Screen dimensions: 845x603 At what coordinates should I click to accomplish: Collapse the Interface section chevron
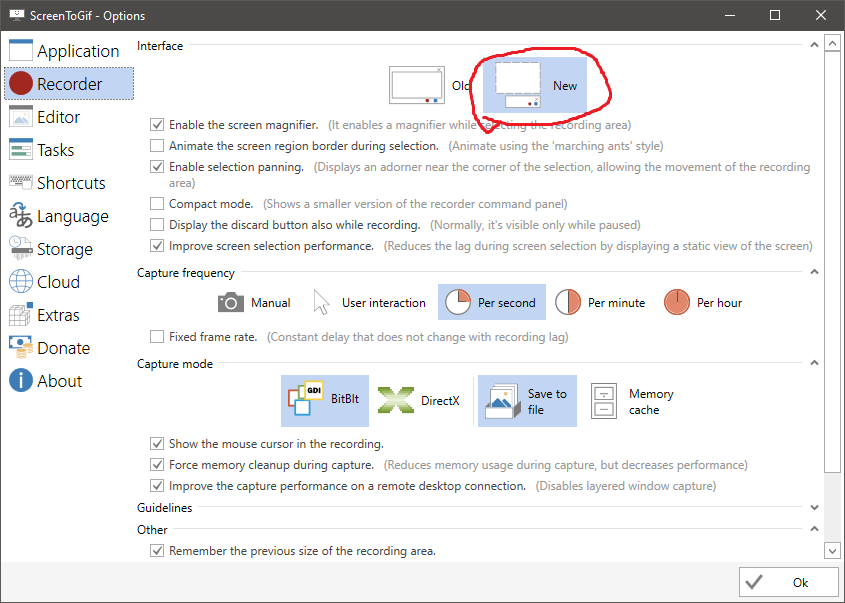pos(814,45)
